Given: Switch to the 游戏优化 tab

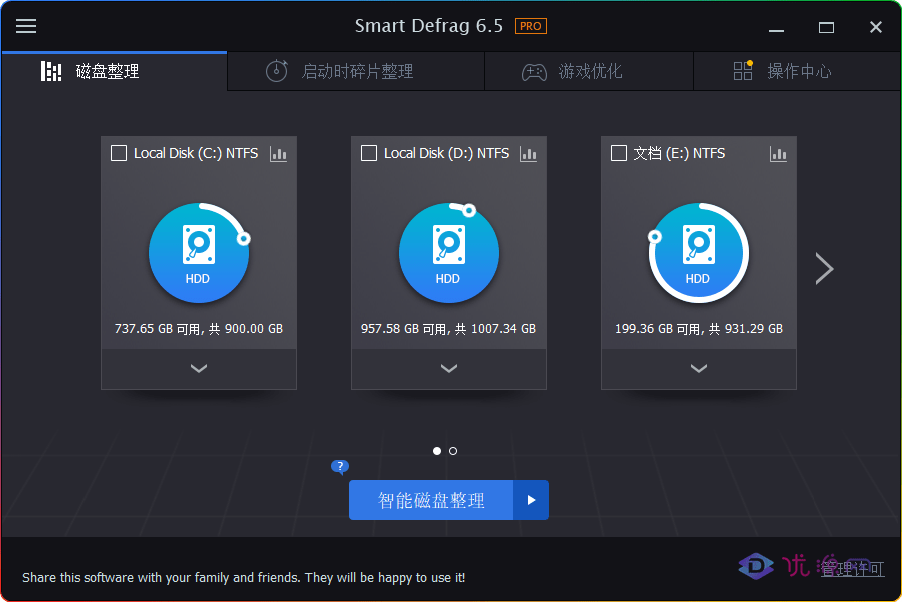Looking at the screenshot, I should pos(589,71).
